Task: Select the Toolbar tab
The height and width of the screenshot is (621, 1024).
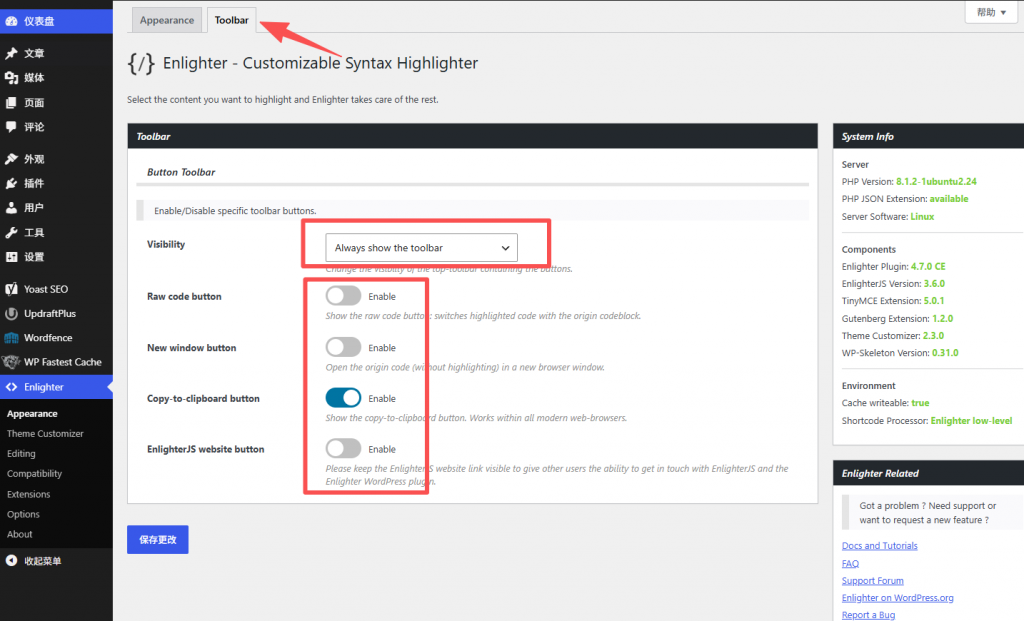Action: (232, 20)
